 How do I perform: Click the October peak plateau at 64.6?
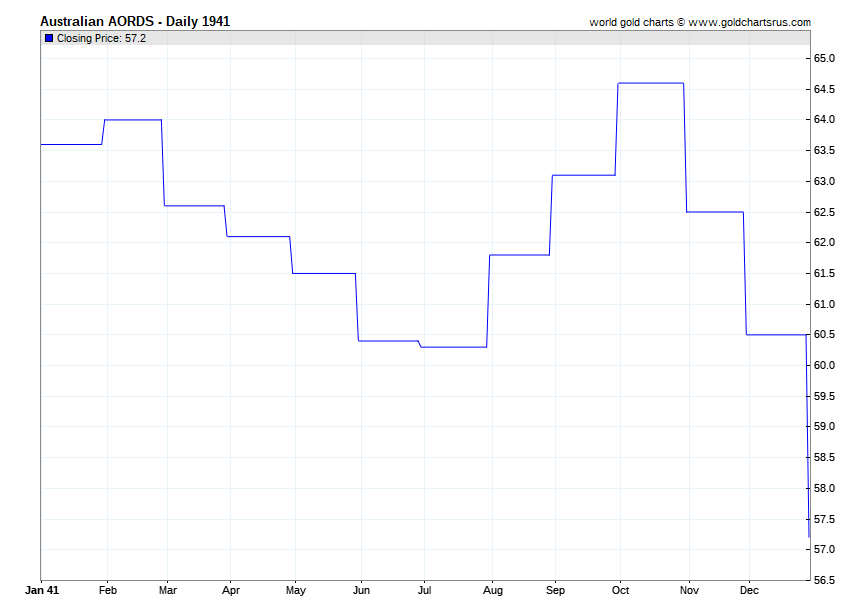click(x=651, y=83)
